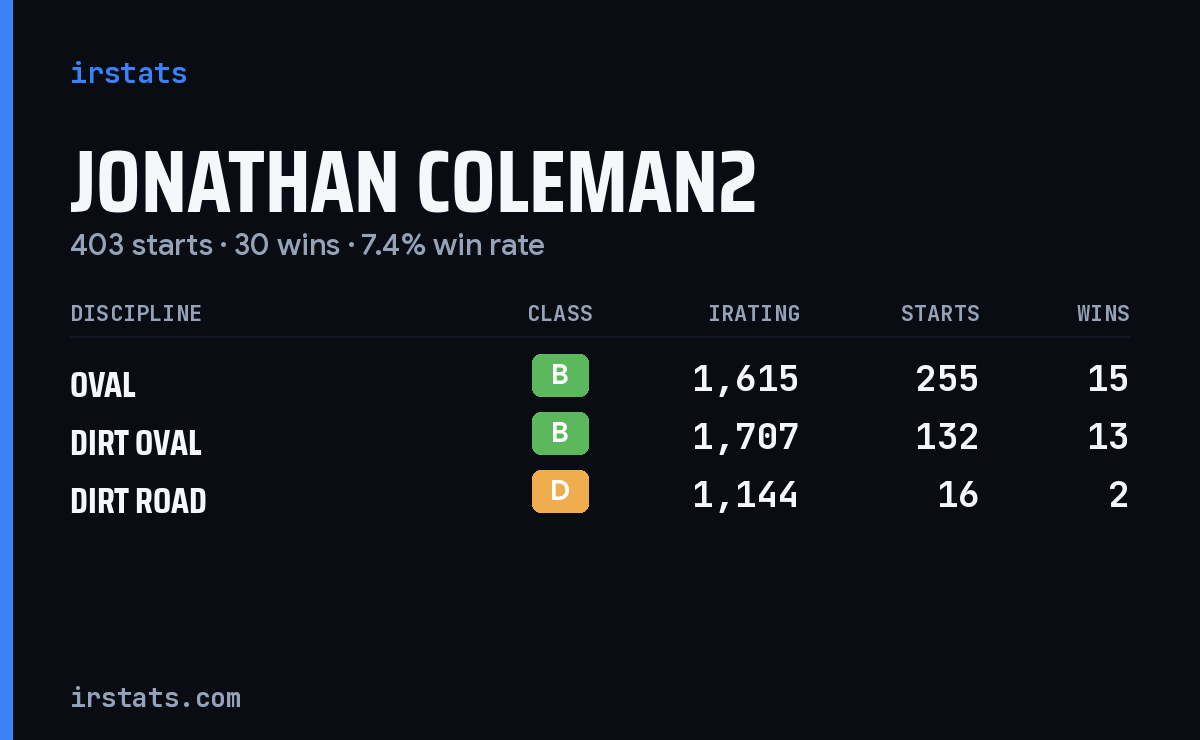Click the 1,615 iRating value

click(x=746, y=379)
